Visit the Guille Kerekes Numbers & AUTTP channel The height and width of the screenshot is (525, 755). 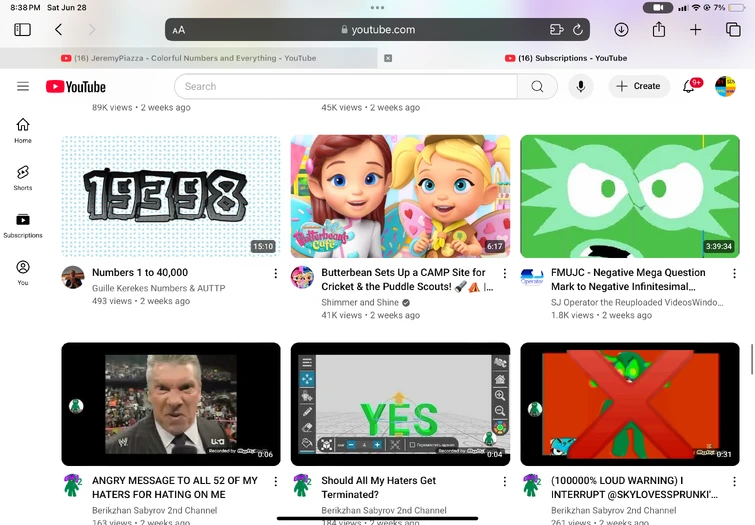tap(158, 288)
